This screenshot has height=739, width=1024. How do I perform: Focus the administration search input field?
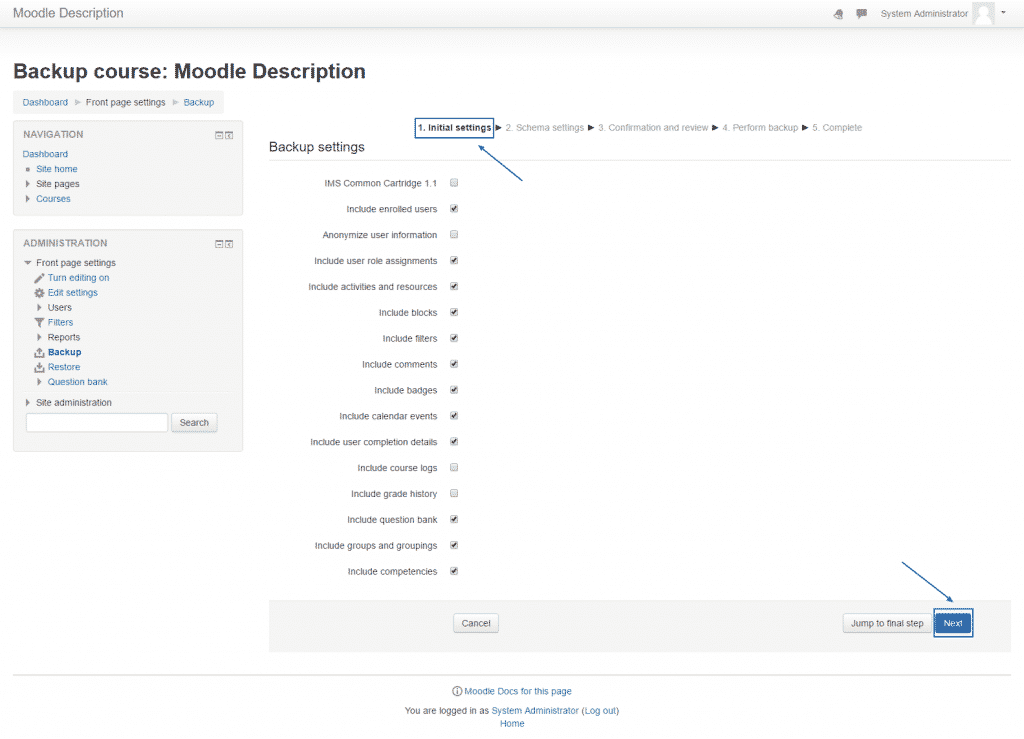pyautogui.click(x=97, y=423)
